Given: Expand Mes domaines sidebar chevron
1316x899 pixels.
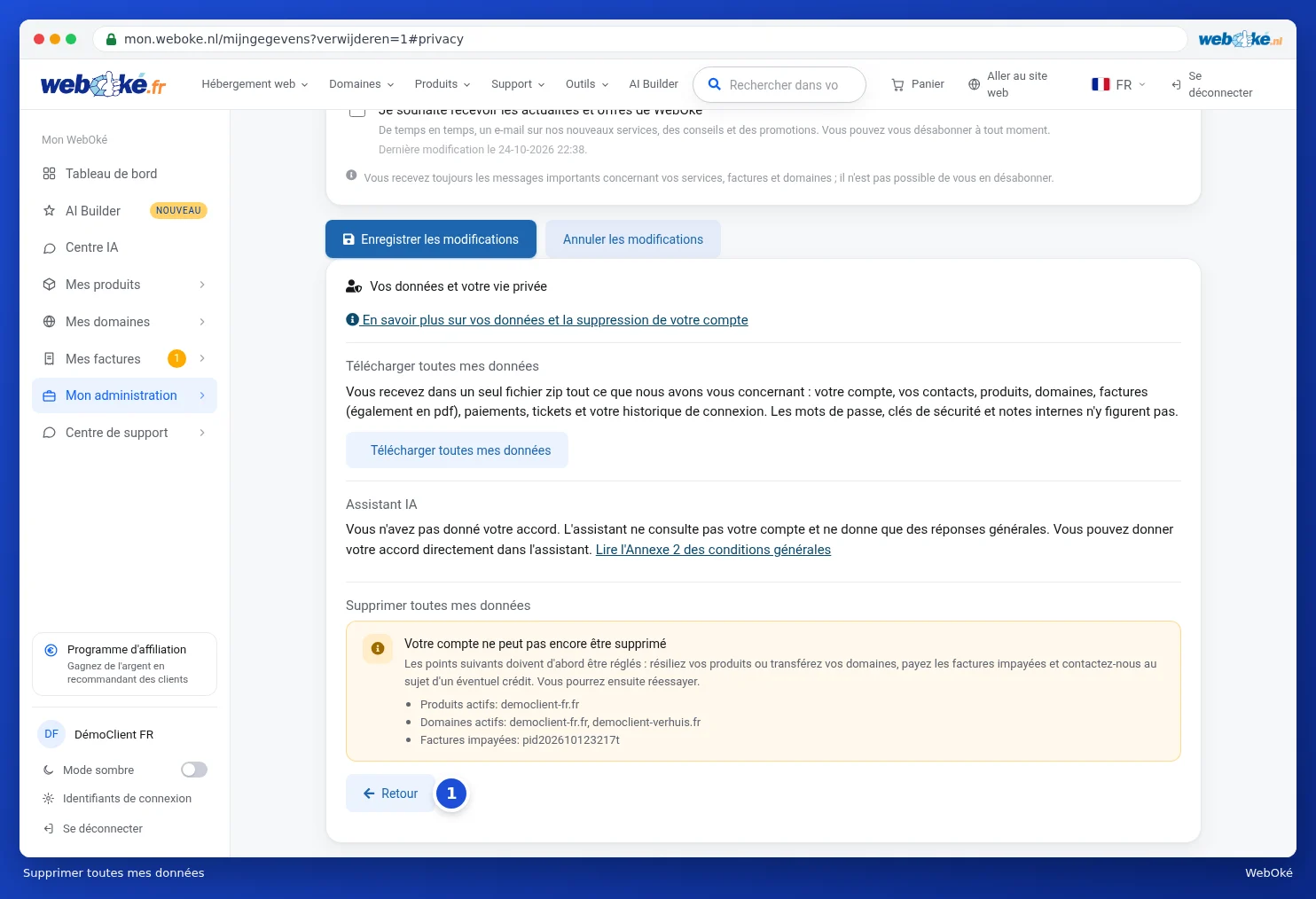Looking at the screenshot, I should [x=202, y=322].
